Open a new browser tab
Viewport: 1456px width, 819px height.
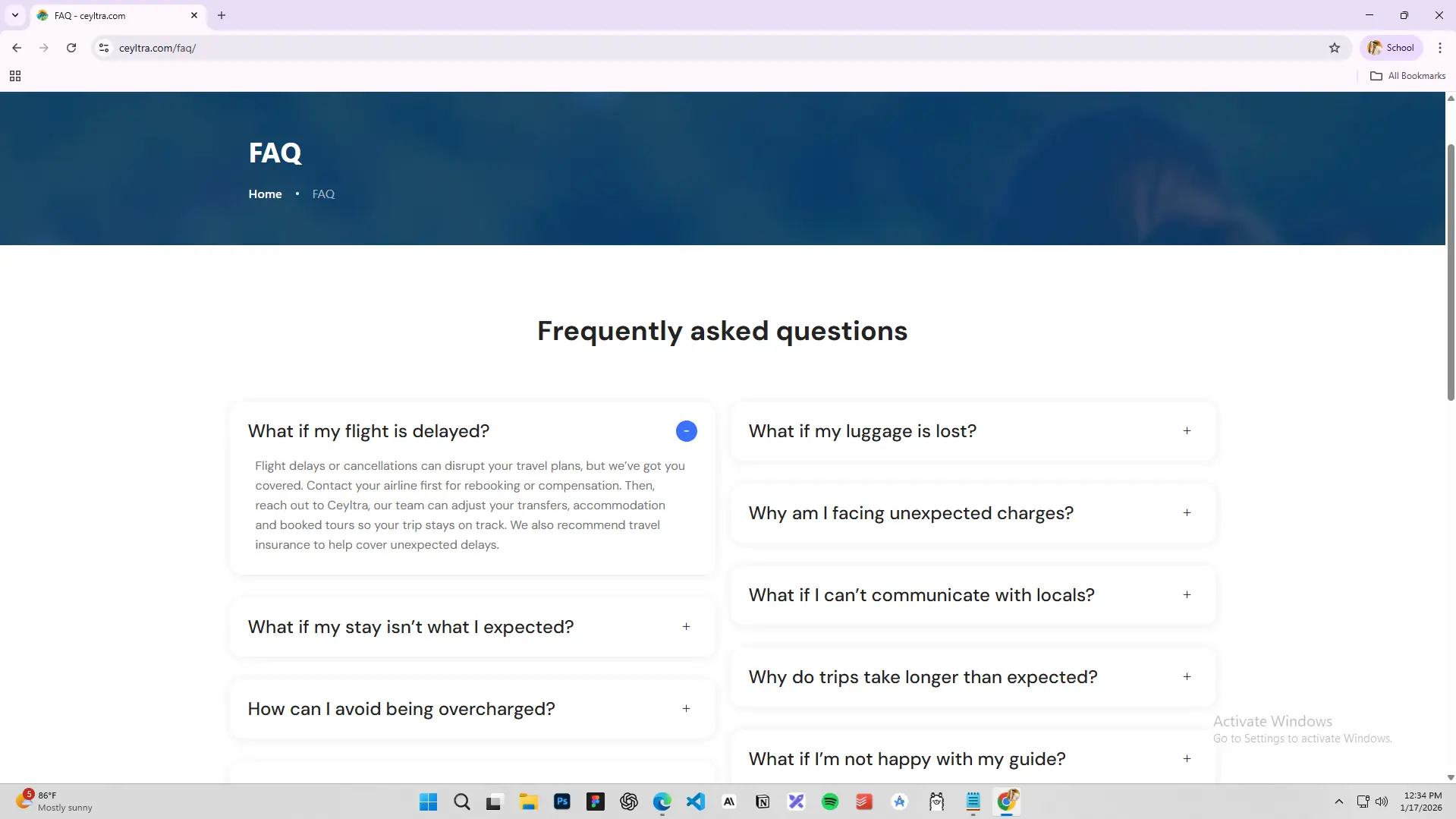click(x=222, y=15)
